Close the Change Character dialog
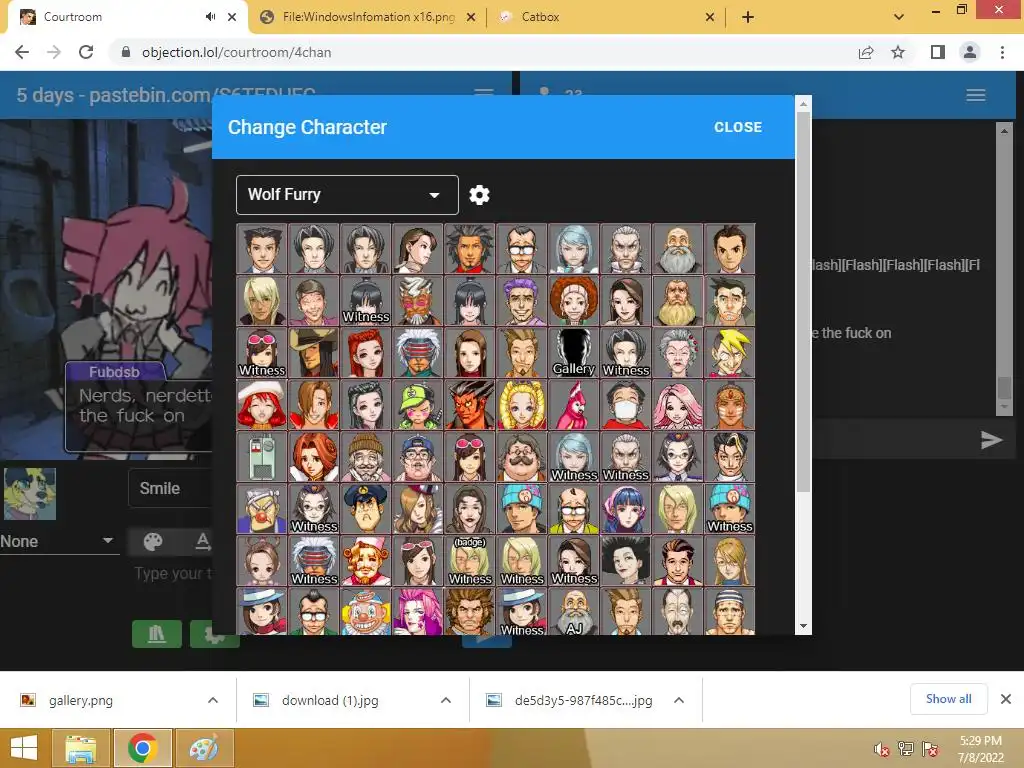This screenshot has width=1024, height=768. 738,127
